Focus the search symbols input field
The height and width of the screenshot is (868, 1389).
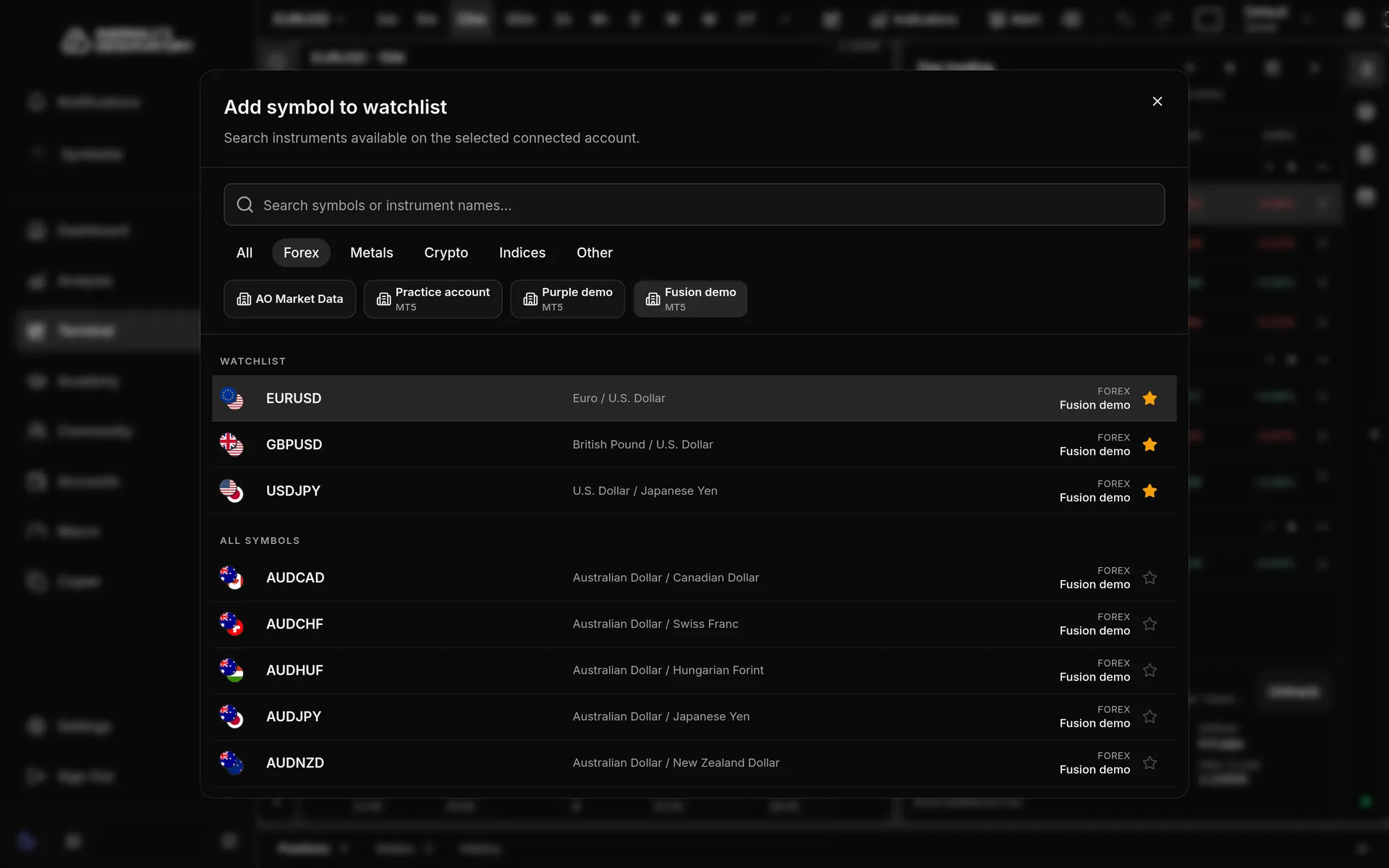click(x=694, y=205)
